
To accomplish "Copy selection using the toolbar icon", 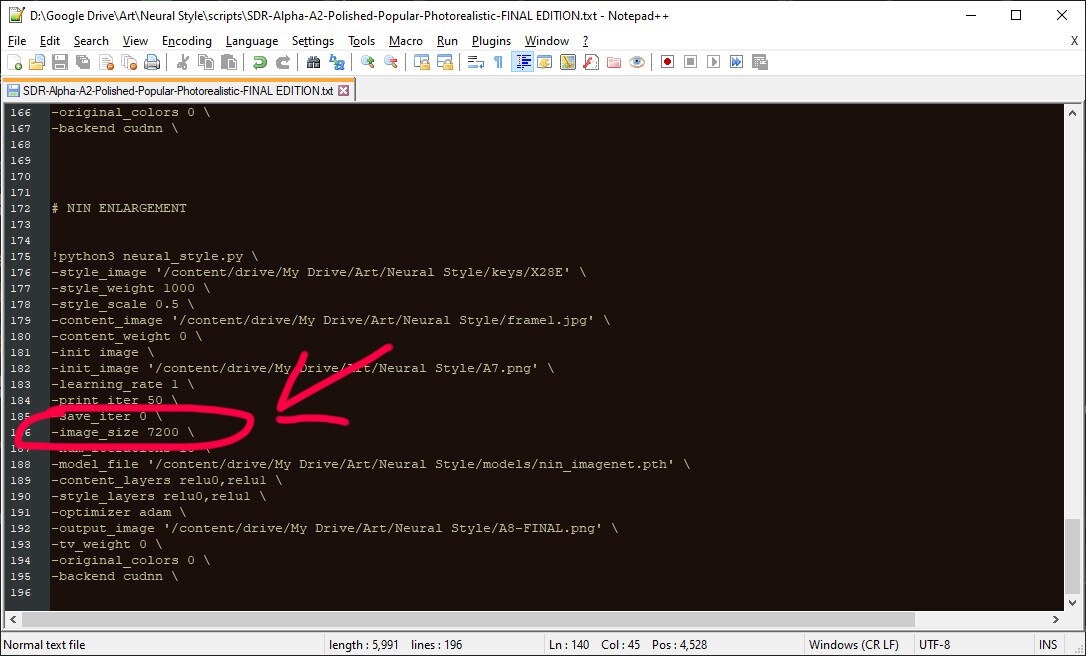I will click(206, 62).
